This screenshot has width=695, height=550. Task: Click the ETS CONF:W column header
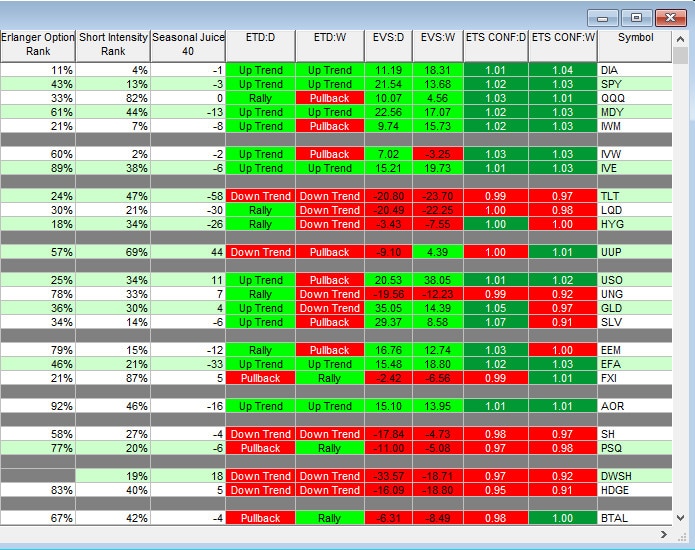click(x=563, y=46)
